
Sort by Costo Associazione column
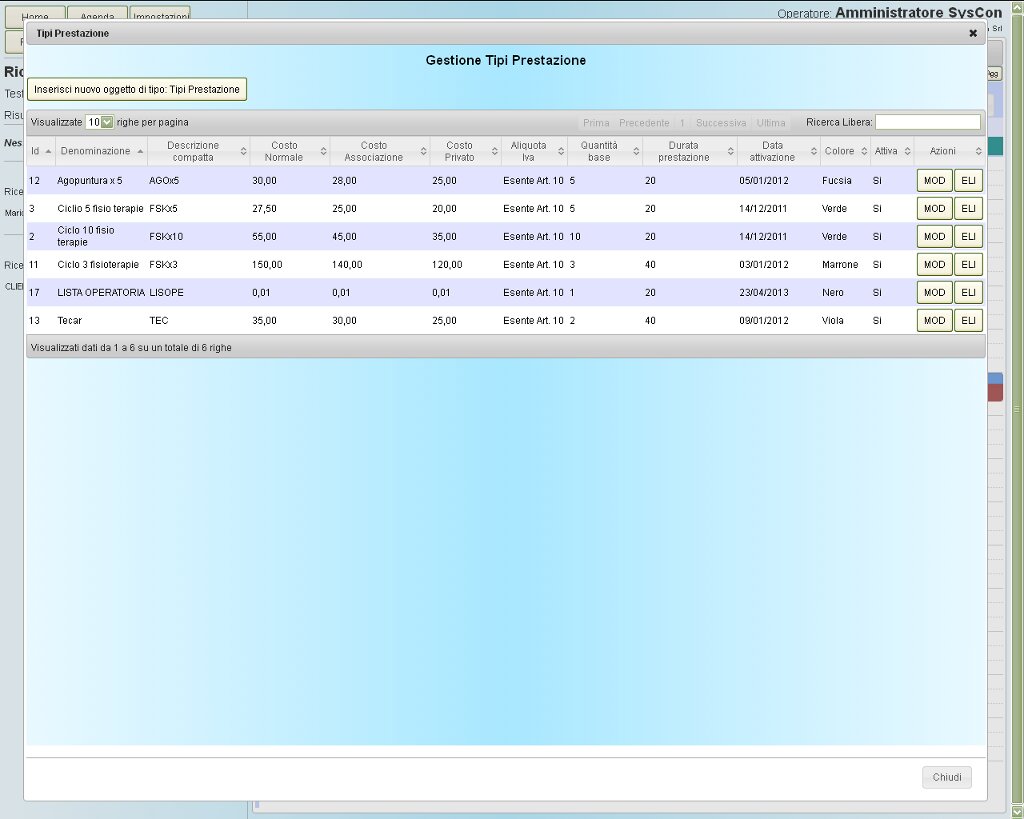pyautogui.click(x=379, y=151)
